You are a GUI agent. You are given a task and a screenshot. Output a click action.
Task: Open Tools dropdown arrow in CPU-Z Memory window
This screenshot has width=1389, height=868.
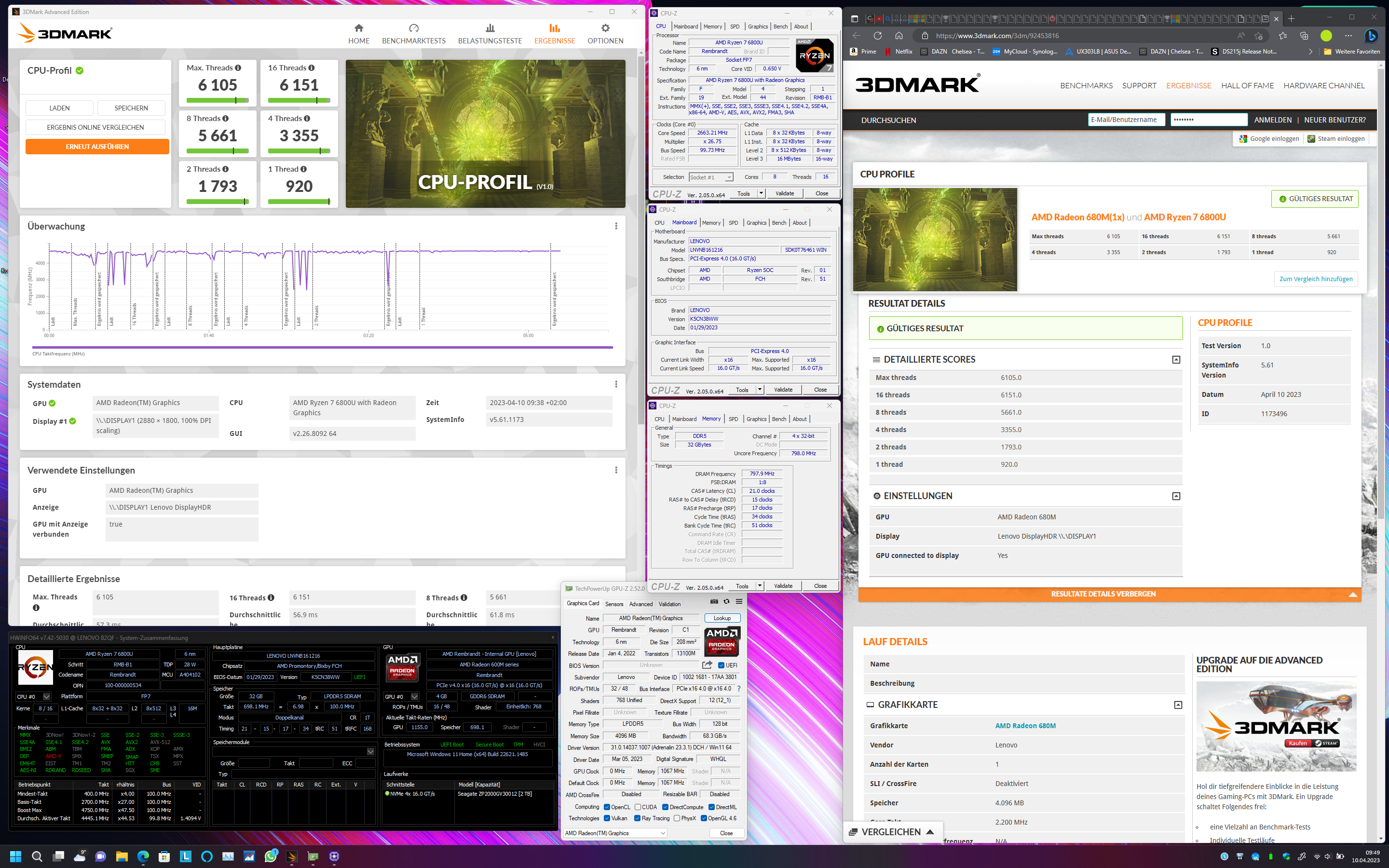pyautogui.click(x=760, y=586)
